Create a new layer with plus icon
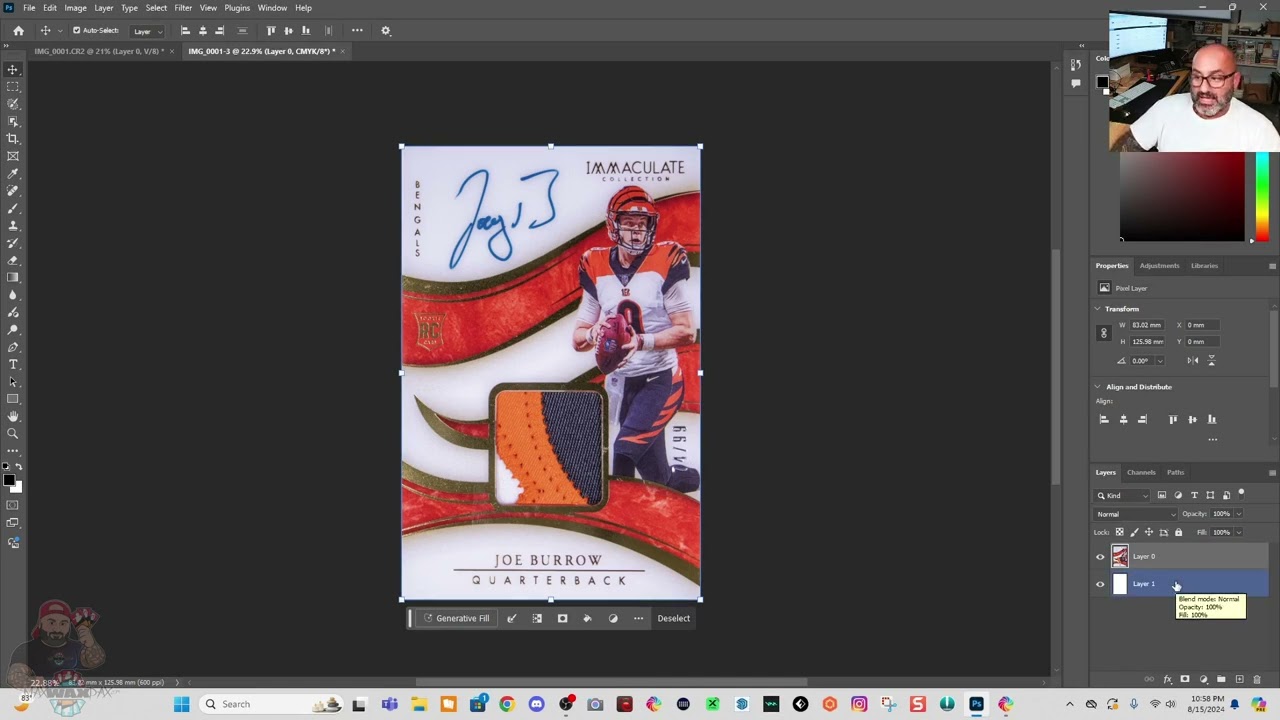The image size is (1280, 720). [1239, 680]
